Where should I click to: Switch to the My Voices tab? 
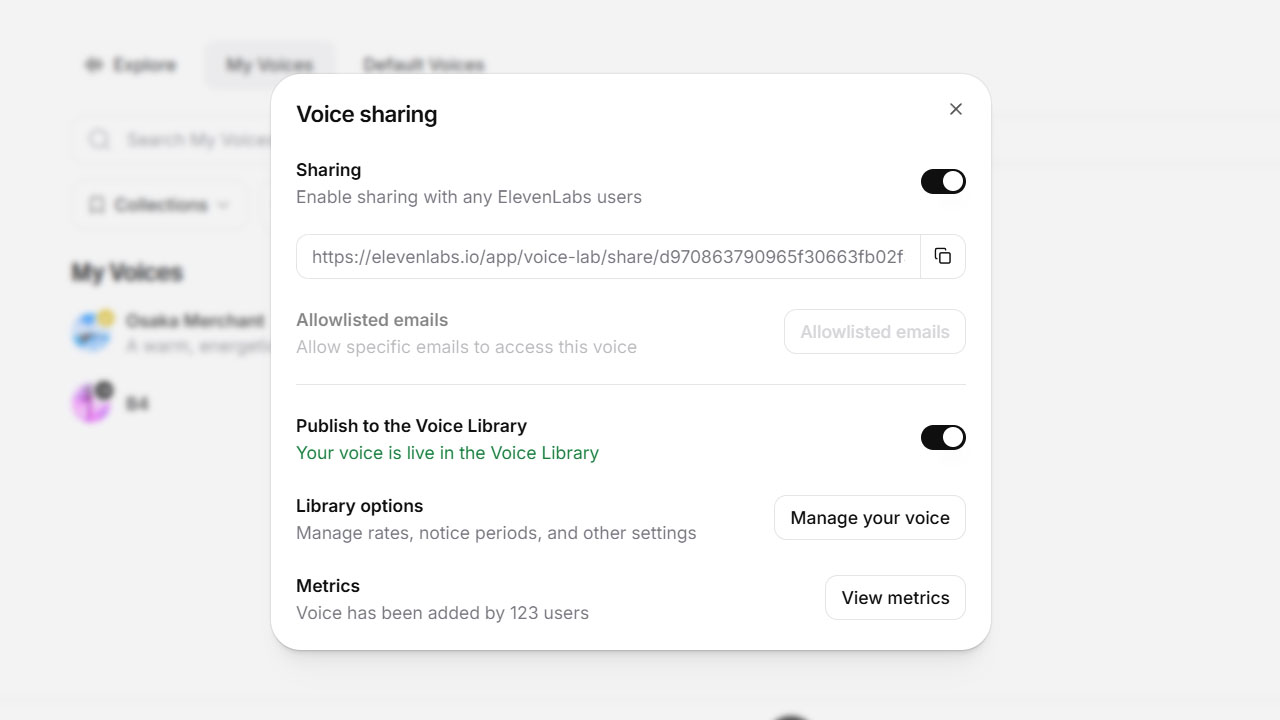click(269, 65)
